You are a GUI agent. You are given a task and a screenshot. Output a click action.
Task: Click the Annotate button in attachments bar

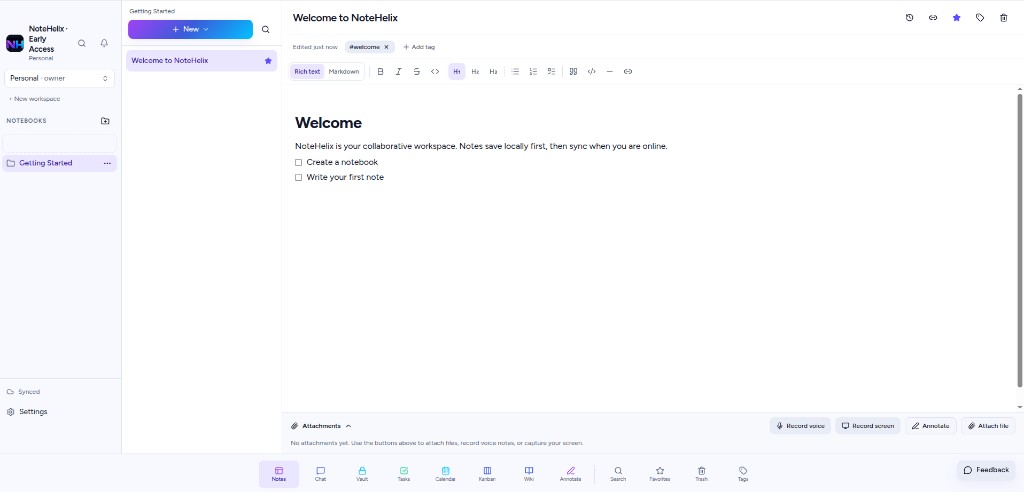coord(931,426)
